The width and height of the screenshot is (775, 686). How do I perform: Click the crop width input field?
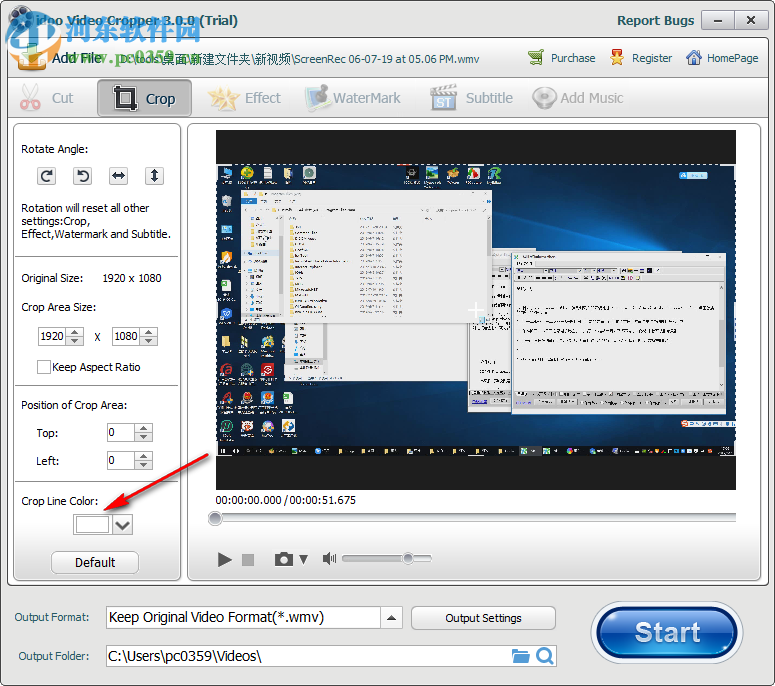[x=52, y=337]
